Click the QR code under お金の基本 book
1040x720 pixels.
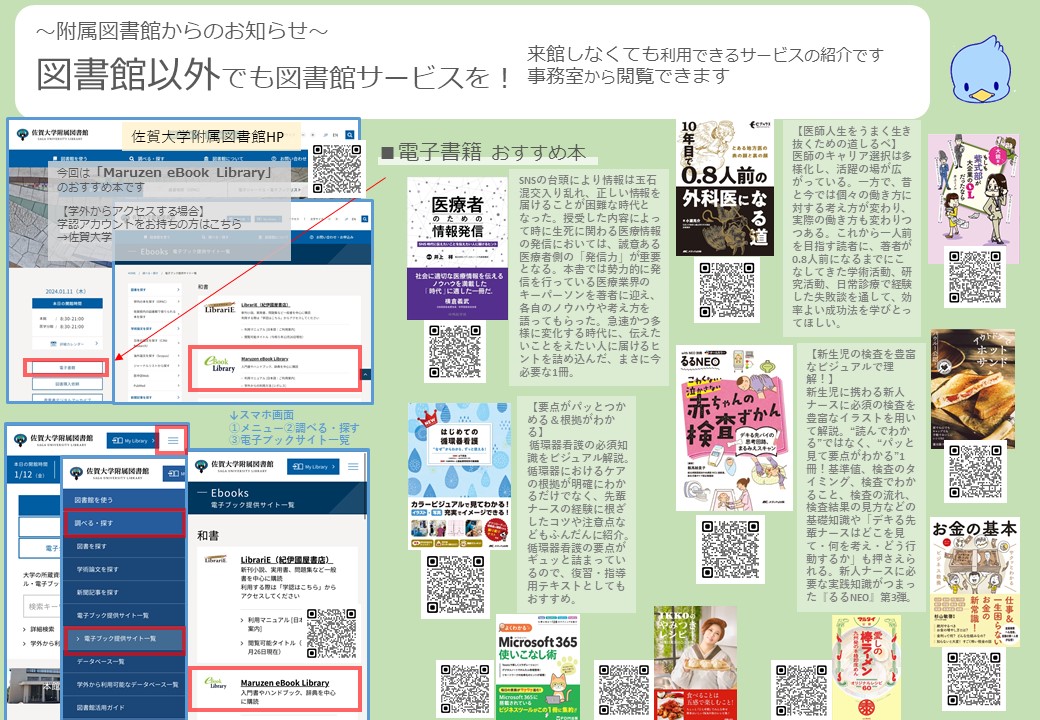coord(974,678)
